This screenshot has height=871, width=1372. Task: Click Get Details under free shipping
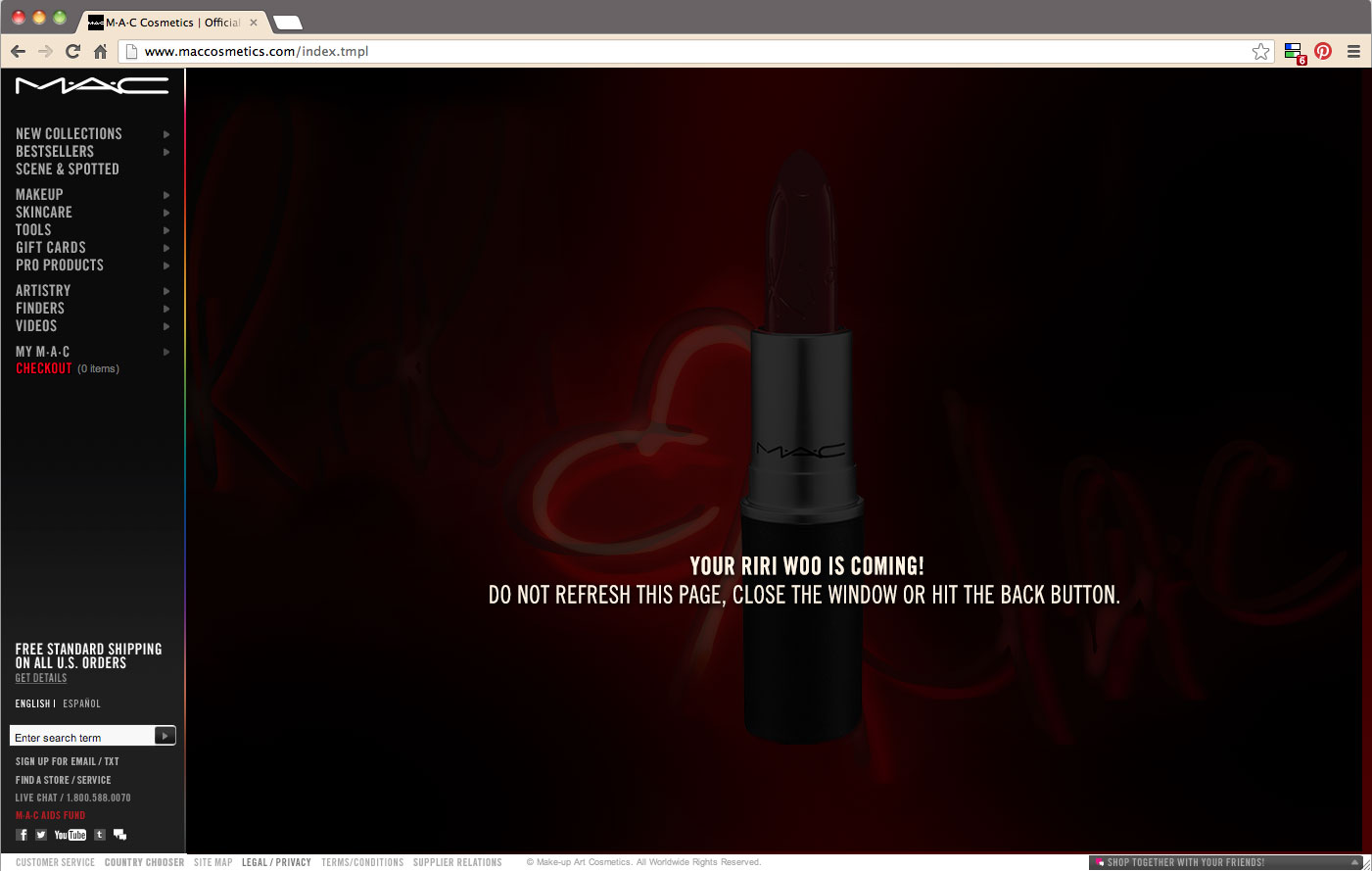coord(41,678)
